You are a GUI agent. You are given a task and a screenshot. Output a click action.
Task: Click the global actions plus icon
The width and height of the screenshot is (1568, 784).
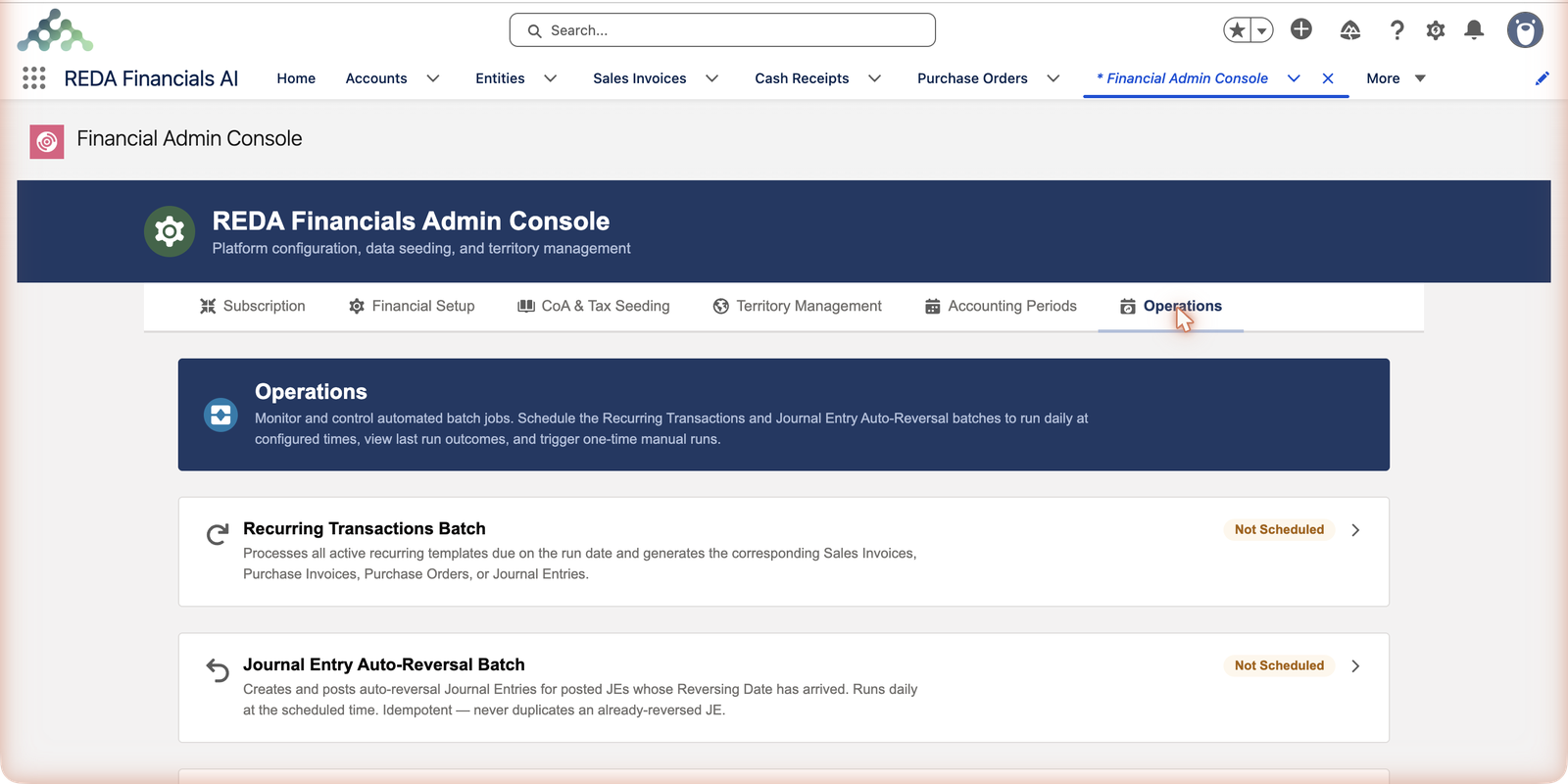pos(1301,29)
